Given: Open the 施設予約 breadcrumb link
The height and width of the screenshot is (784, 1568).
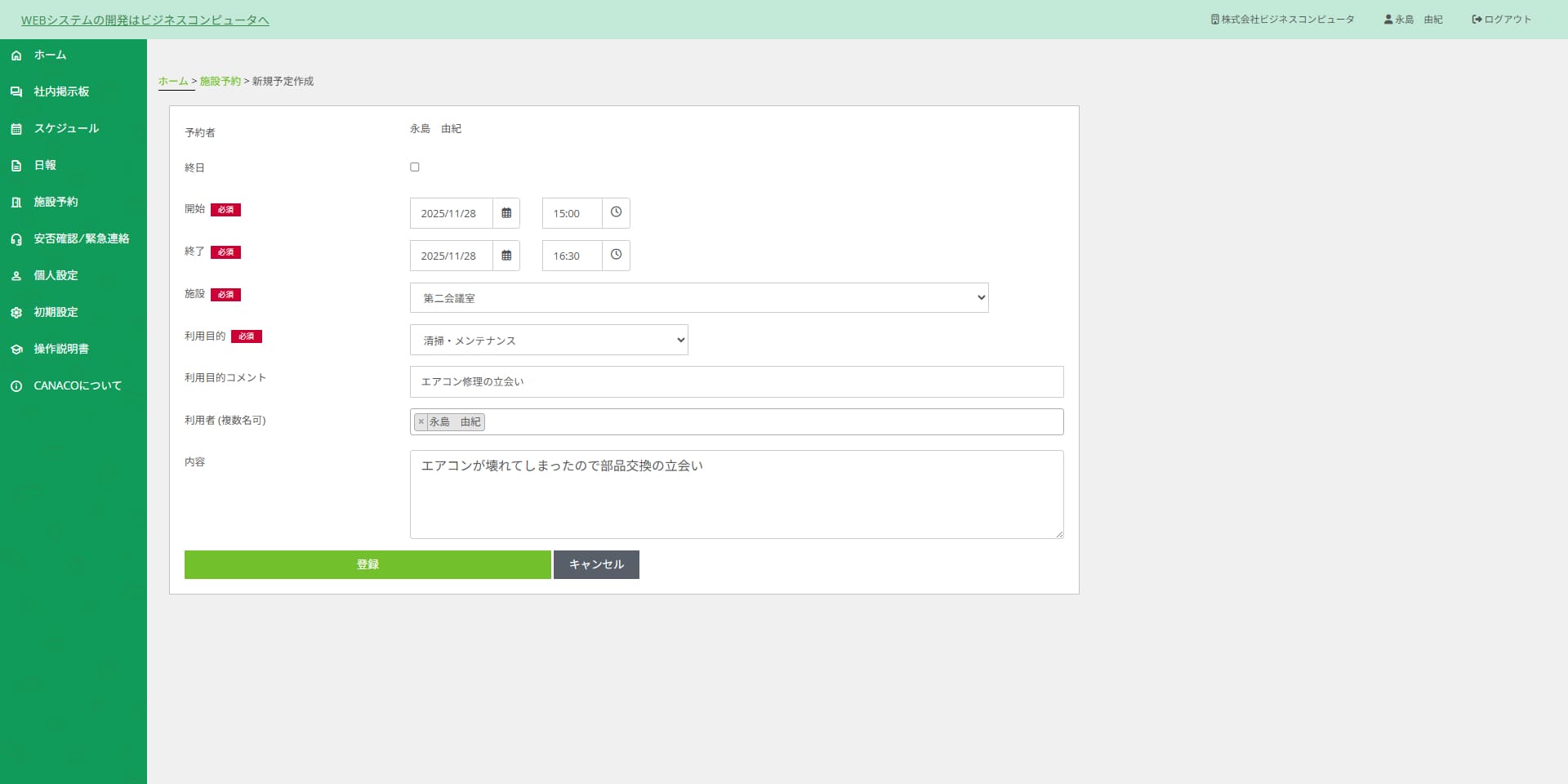Looking at the screenshot, I should (219, 81).
